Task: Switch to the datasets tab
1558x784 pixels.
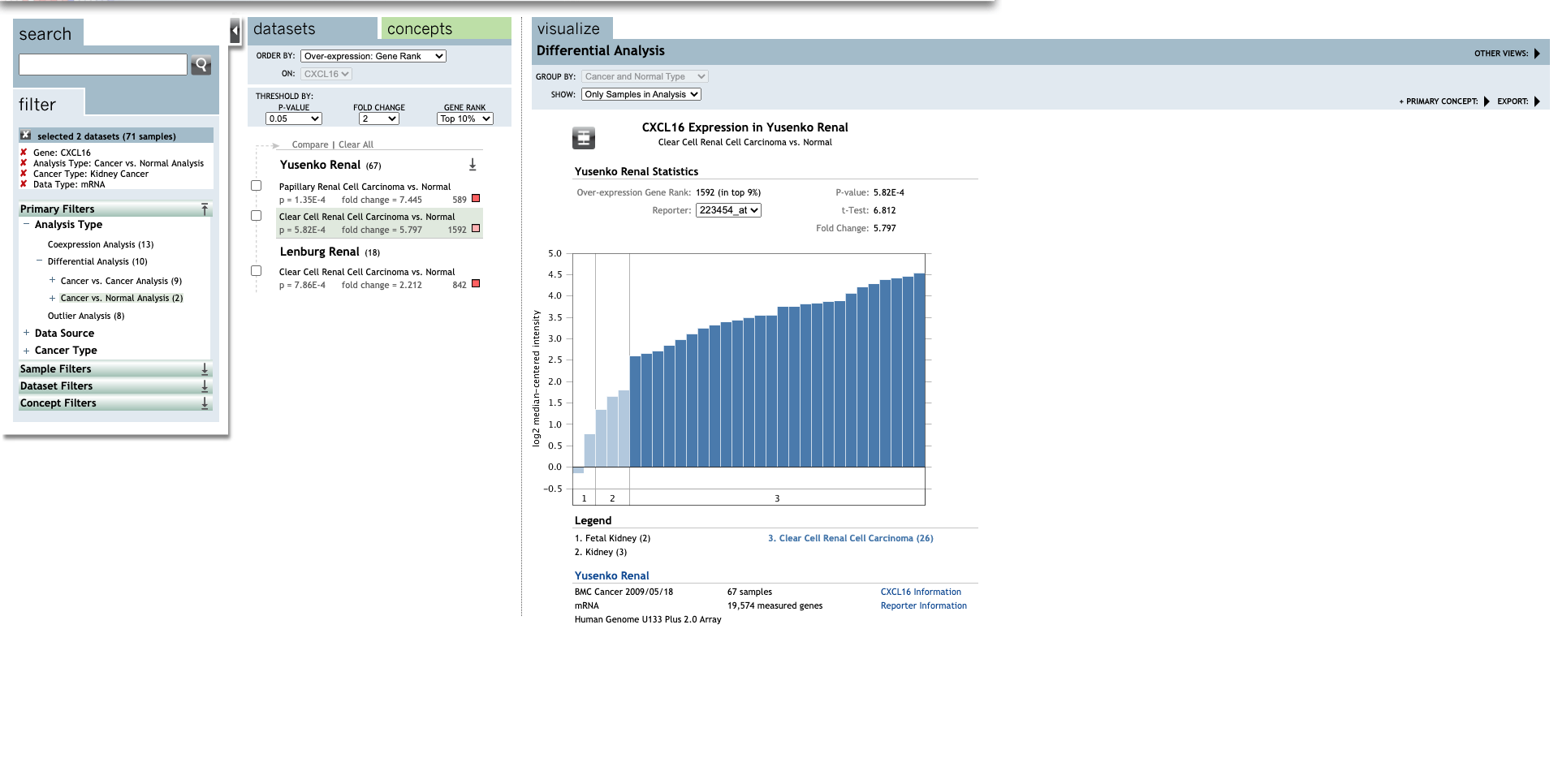Action: (313, 28)
